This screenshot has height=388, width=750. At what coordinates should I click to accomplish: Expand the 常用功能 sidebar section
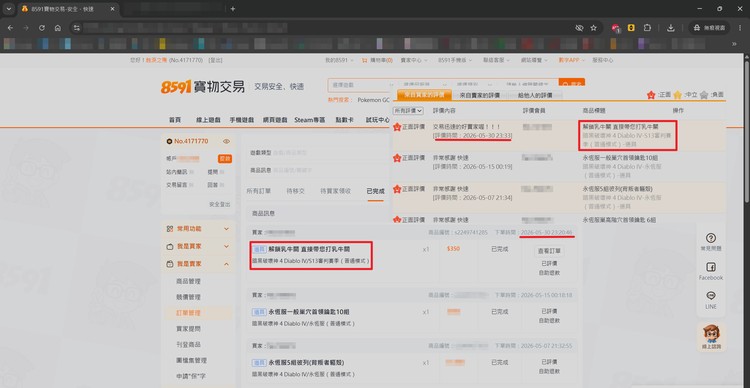(x=226, y=229)
